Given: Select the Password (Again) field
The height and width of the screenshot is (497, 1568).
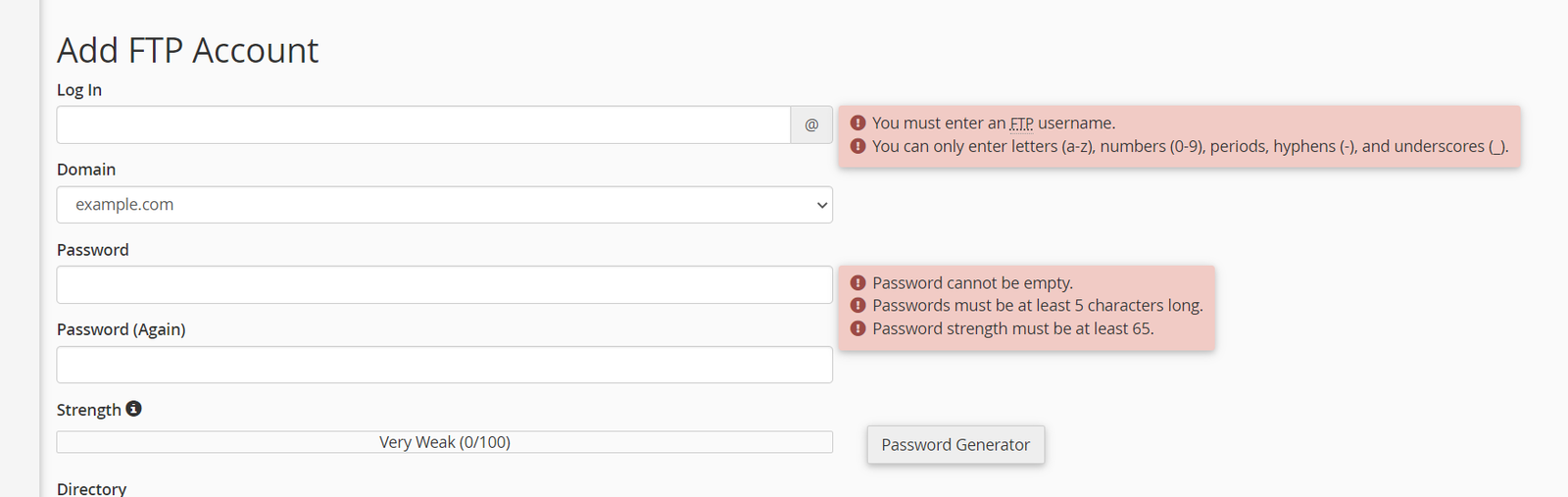Looking at the screenshot, I should coord(445,365).
